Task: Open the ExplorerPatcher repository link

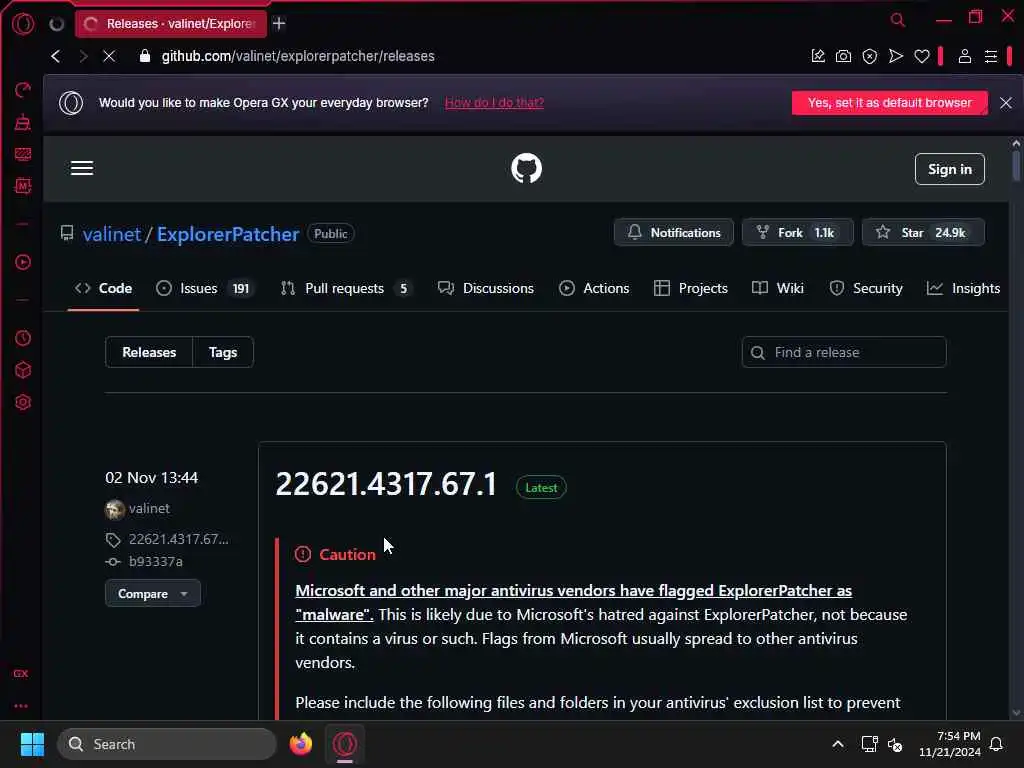Action: [x=228, y=234]
